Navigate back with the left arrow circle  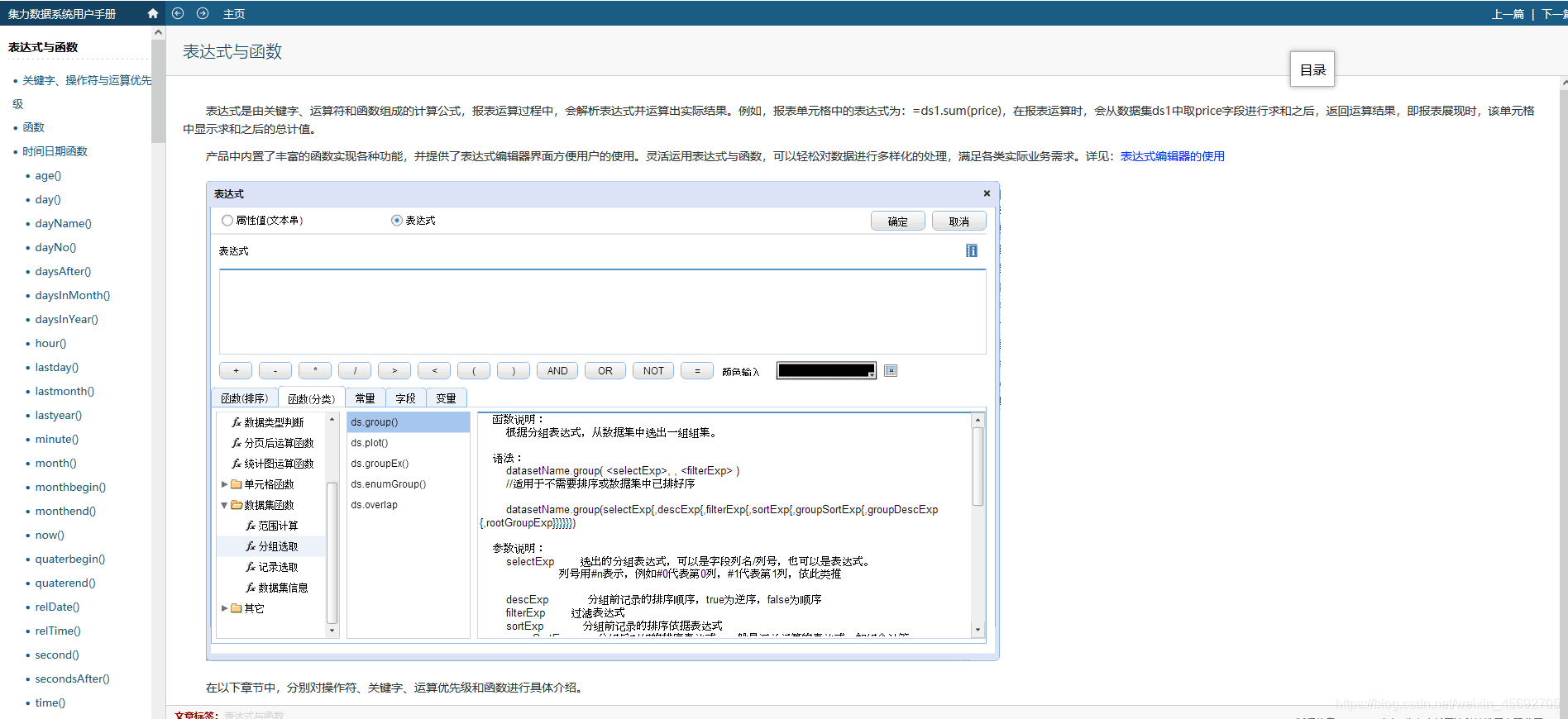pyautogui.click(x=178, y=13)
